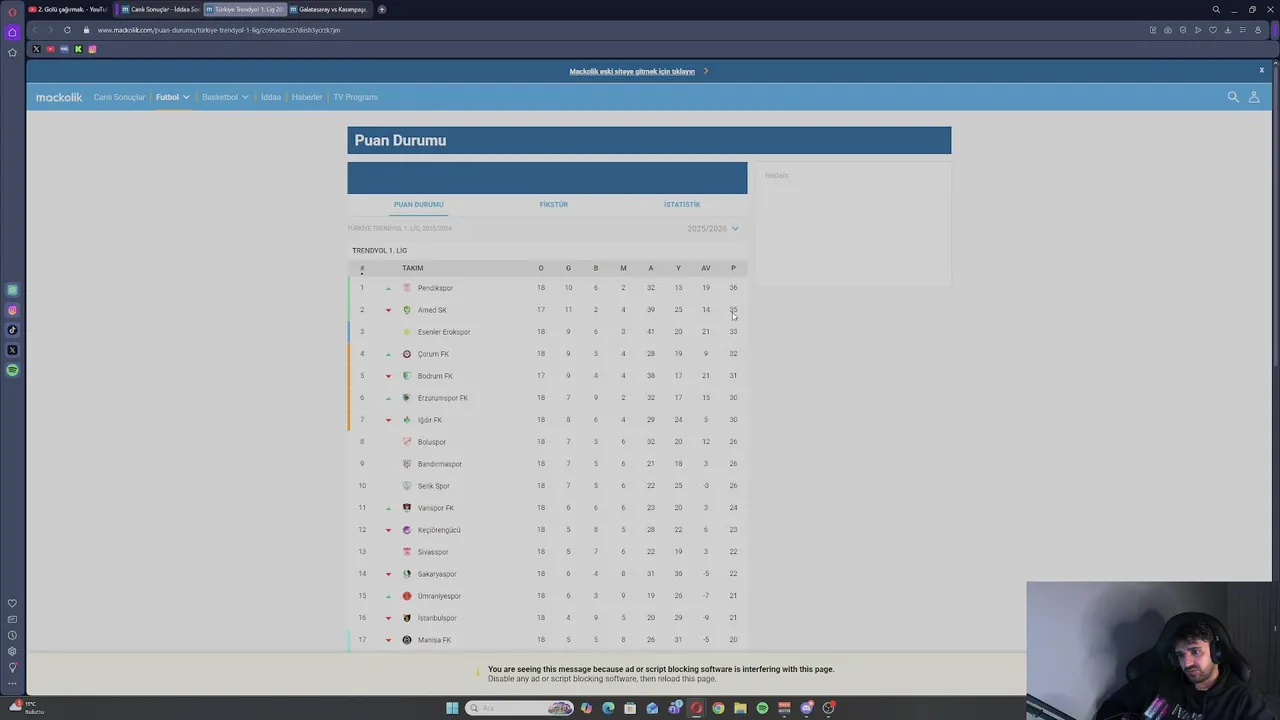Open the Manisa FK team link
1280x720 pixels.
434,640
